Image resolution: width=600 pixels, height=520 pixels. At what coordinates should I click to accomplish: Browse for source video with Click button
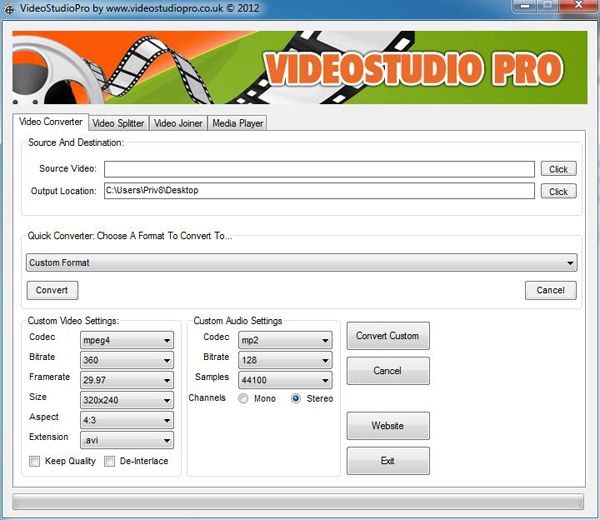point(558,169)
